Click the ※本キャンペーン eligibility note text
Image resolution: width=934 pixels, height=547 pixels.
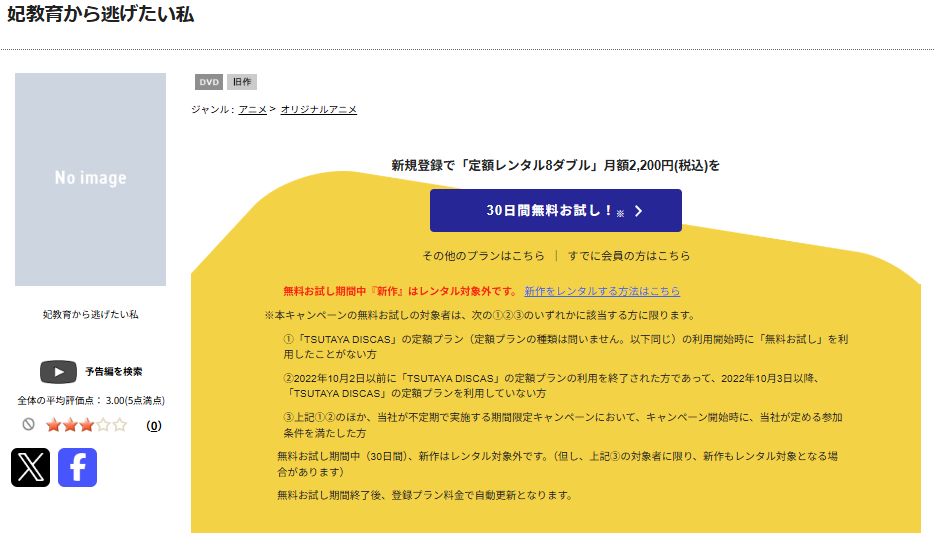tap(480, 315)
